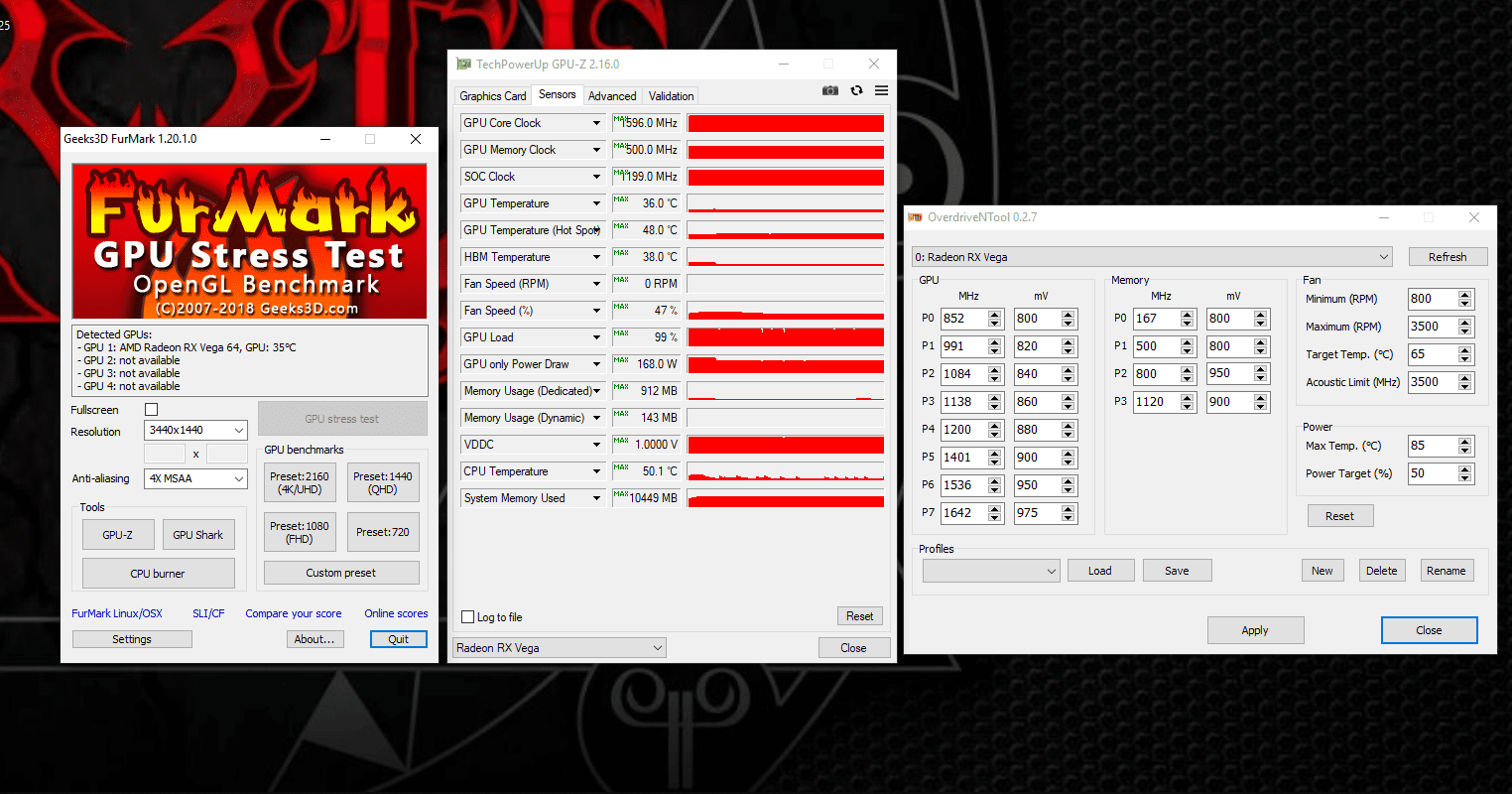Toggle Log to file checkbox
The width and height of the screenshot is (1512, 794).
click(468, 617)
